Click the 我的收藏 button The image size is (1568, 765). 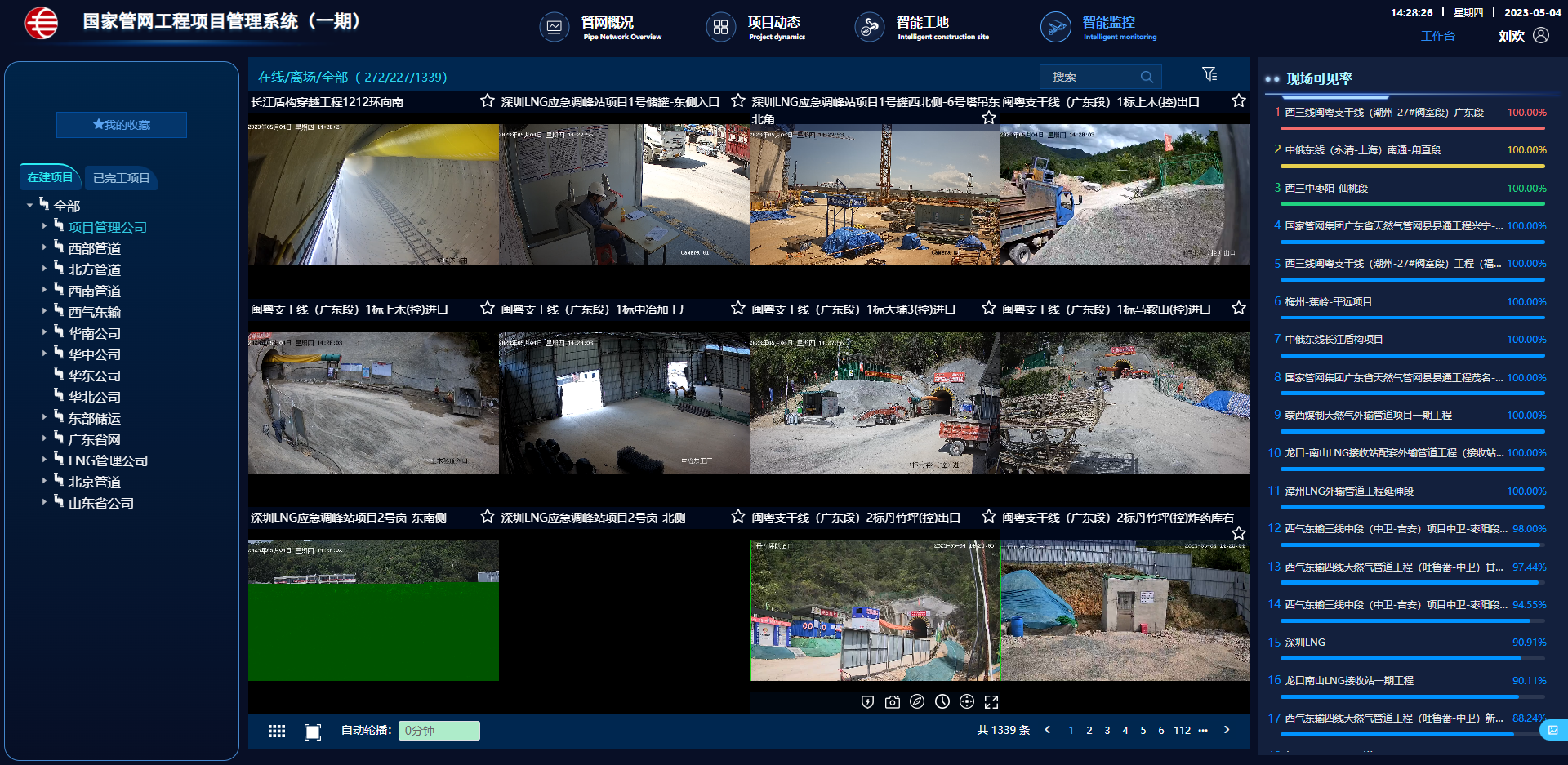pyautogui.click(x=122, y=125)
